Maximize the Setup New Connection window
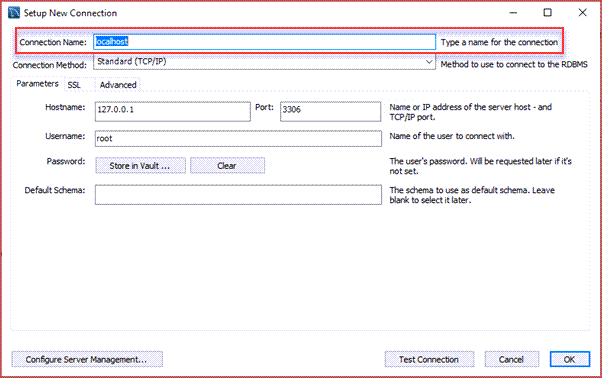This screenshot has height=378, width=602. tap(548, 13)
